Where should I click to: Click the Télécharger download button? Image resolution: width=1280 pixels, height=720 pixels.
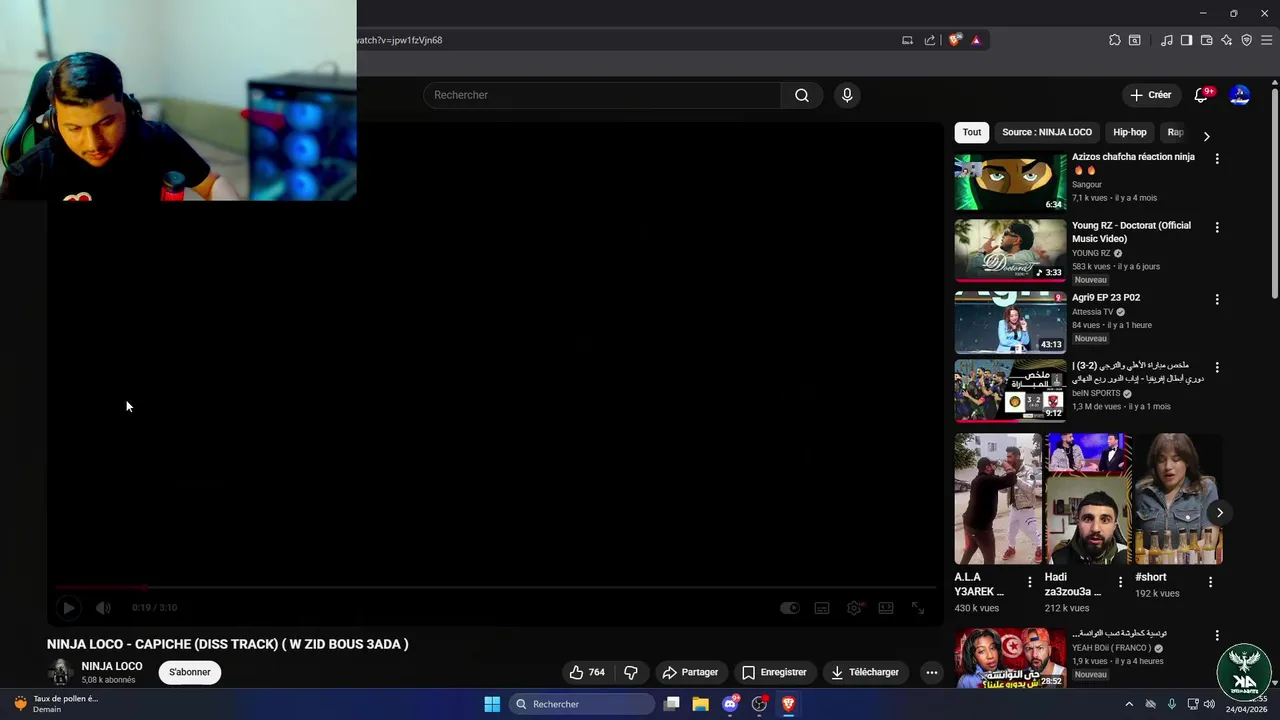865,672
